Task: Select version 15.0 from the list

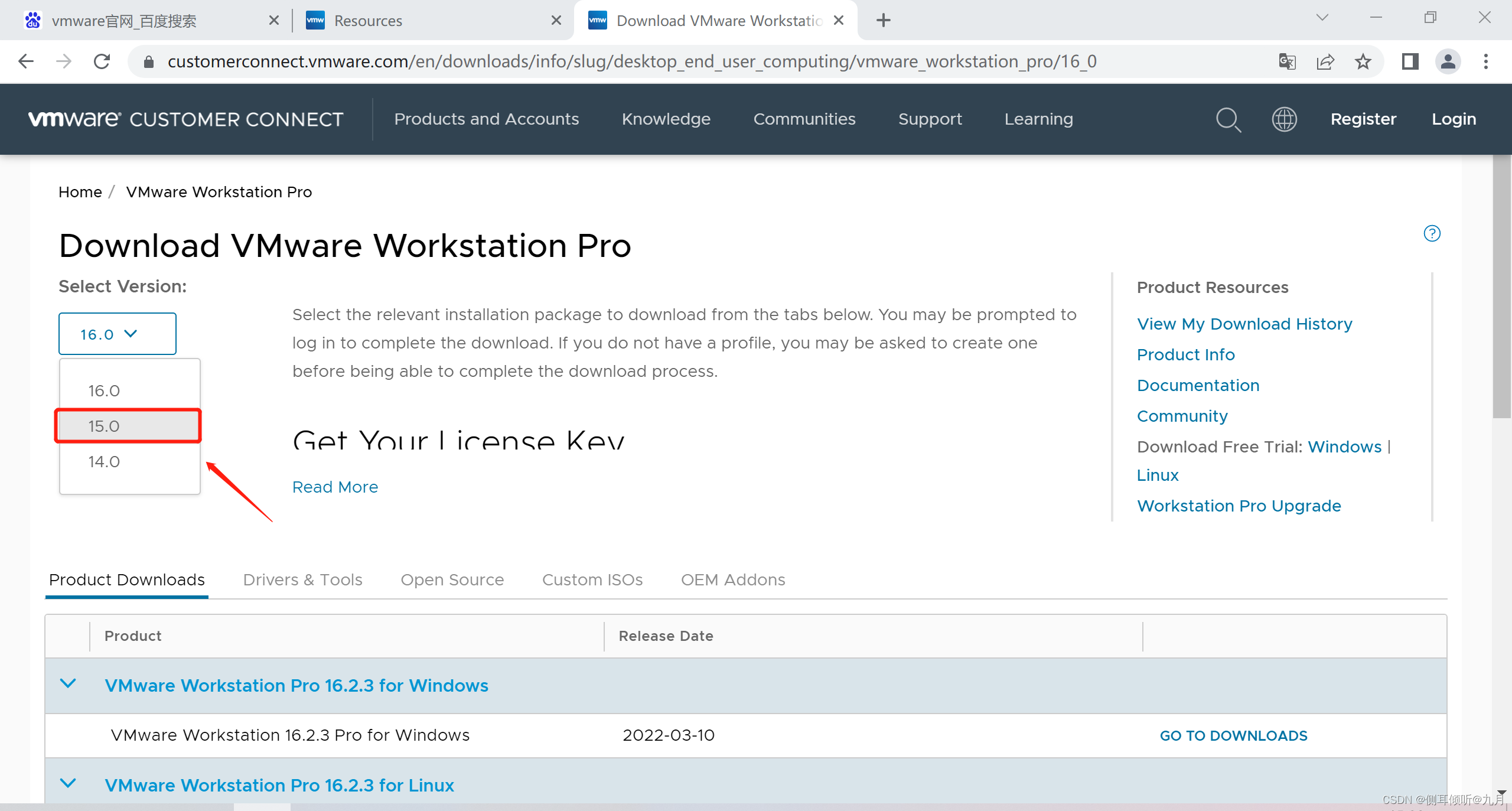Action: (x=129, y=426)
